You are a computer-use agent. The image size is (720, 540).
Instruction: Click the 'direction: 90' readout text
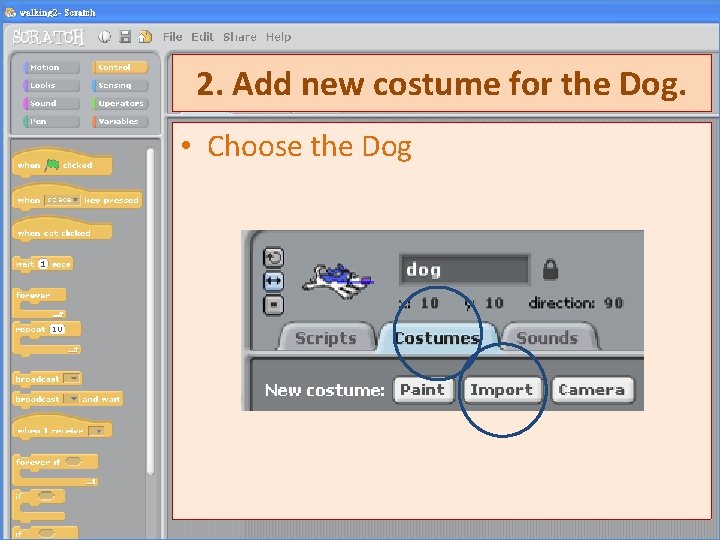tap(576, 303)
